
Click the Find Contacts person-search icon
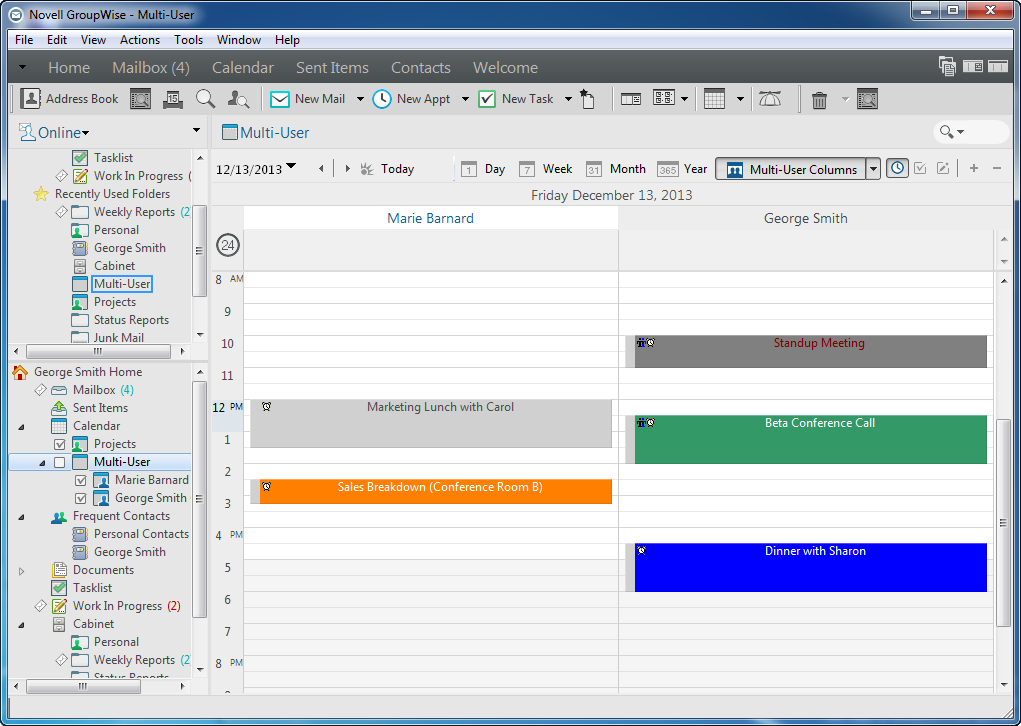pos(238,99)
